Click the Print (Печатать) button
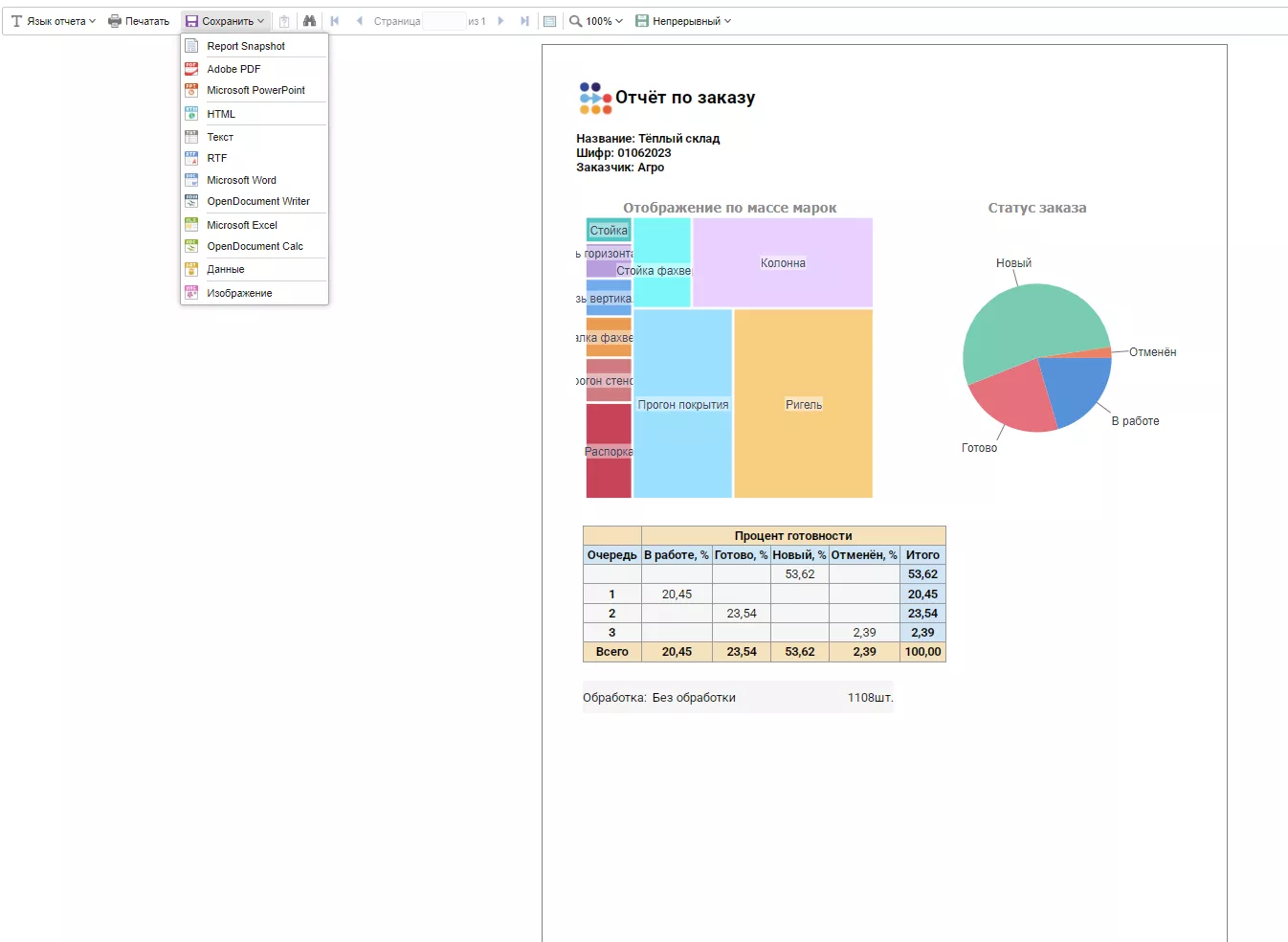This screenshot has height=942, width=1288. [x=139, y=21]
